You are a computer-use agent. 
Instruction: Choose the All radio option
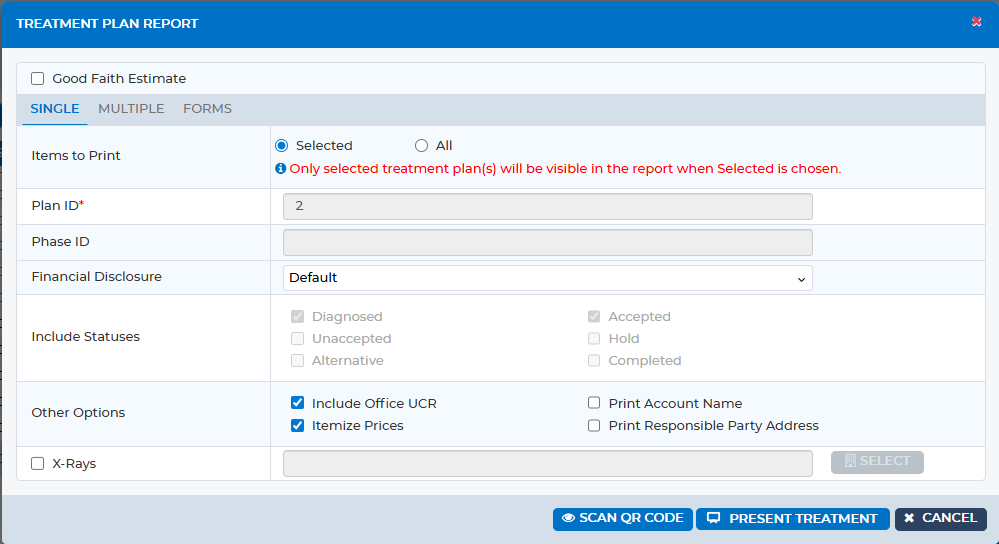point(421,146)
